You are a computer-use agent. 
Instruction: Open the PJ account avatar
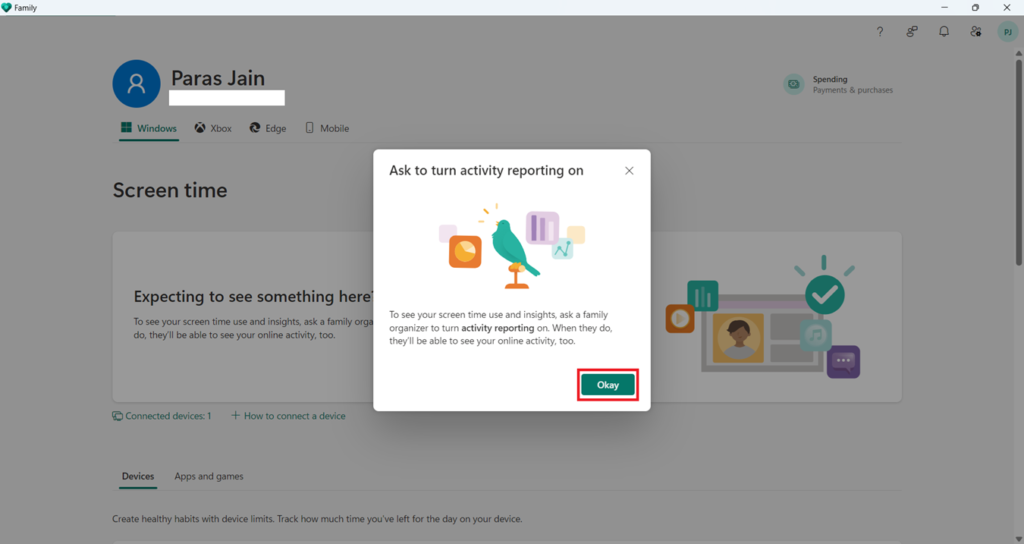click(x=1008, y=31)
